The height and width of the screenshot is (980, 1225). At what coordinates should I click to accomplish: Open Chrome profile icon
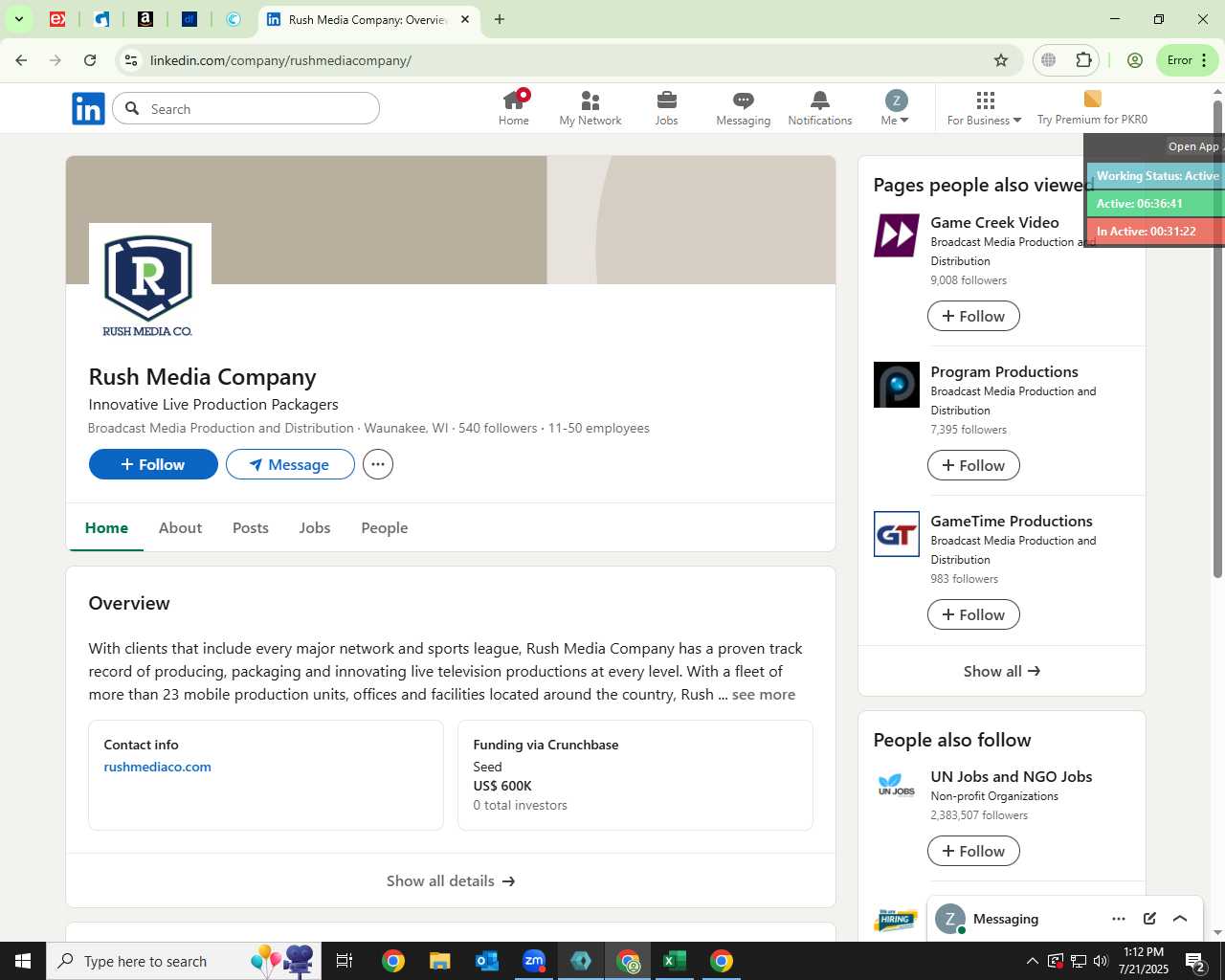pos(1135,60)
